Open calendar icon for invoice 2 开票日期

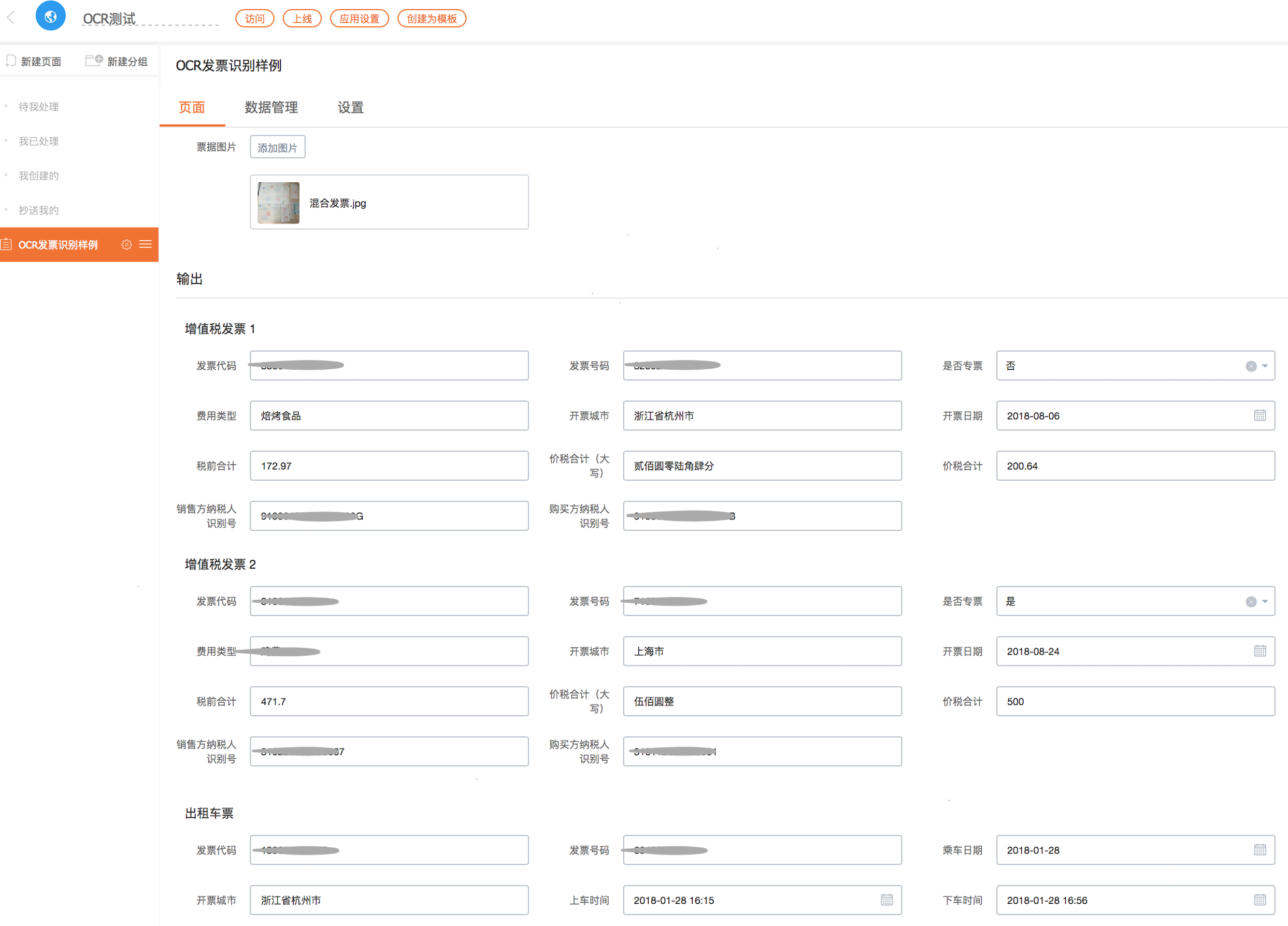(x=1260, y=651)
